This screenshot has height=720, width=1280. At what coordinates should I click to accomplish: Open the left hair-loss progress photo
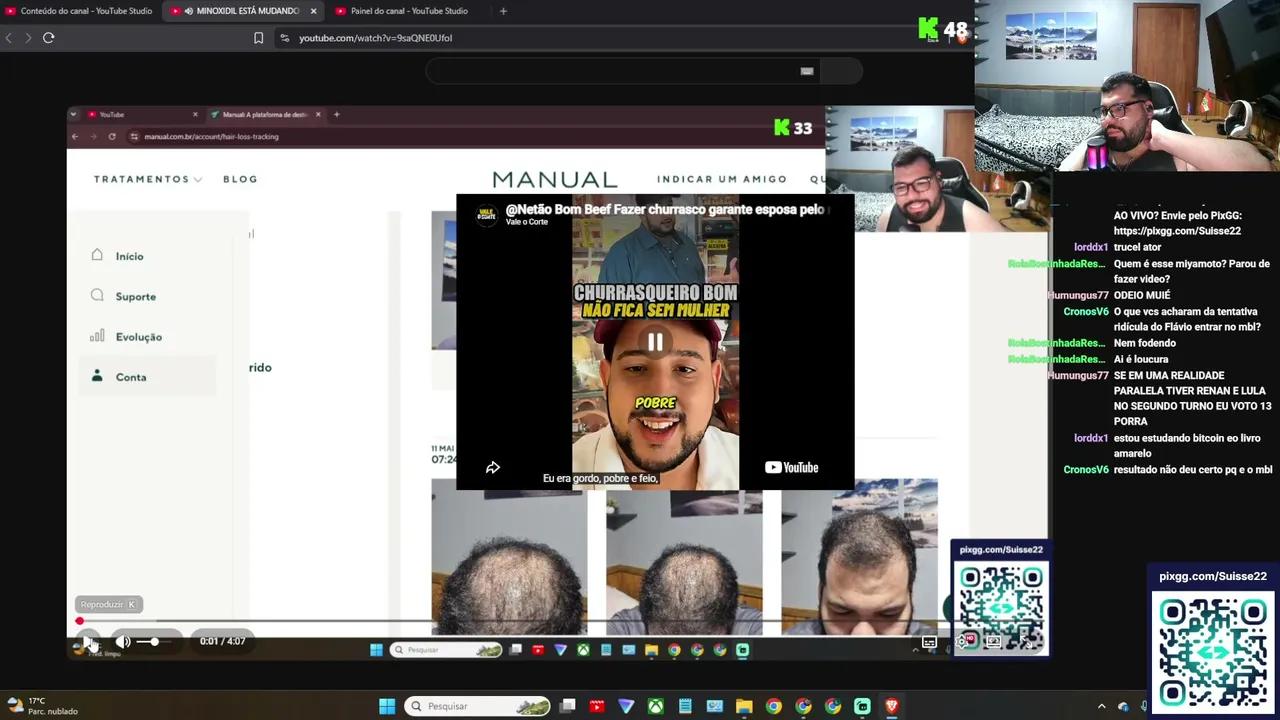(509, 556)
